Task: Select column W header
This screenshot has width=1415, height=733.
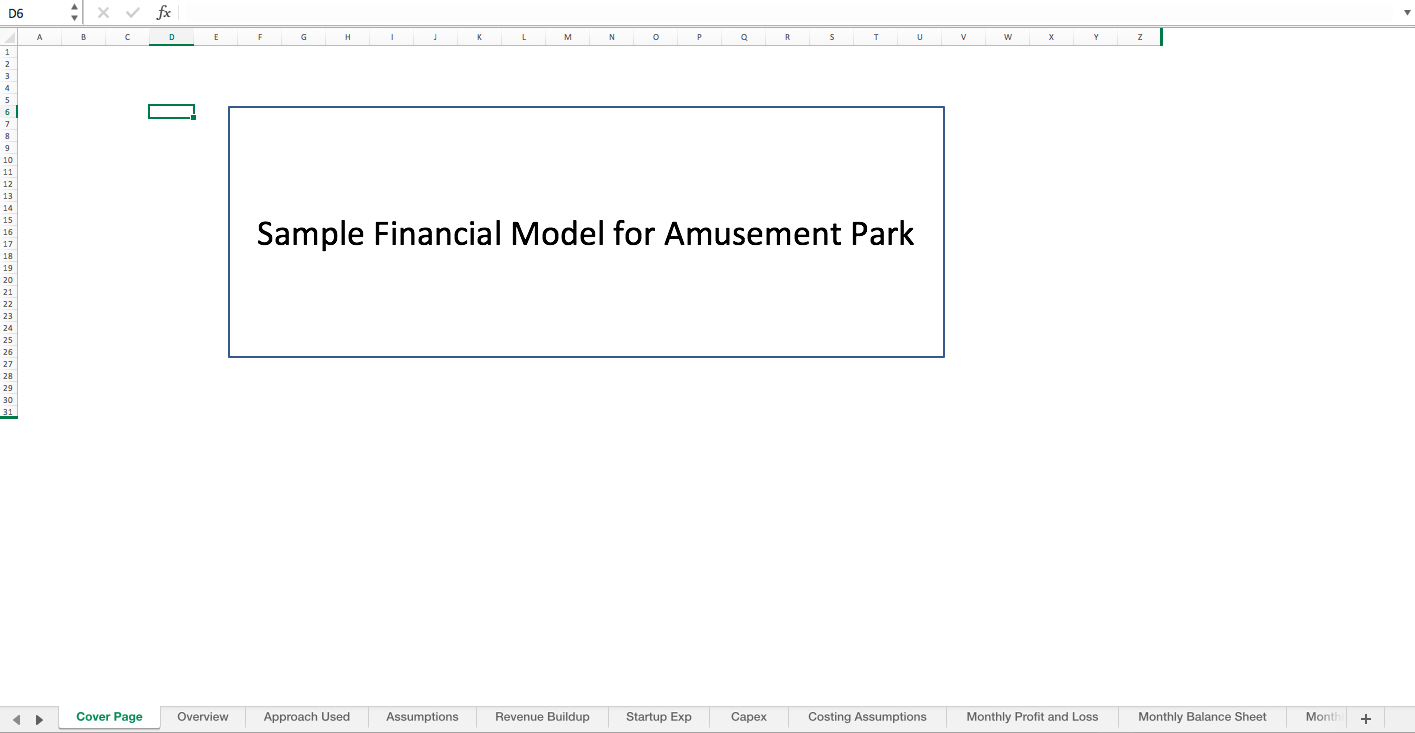Action: [1008, 37]
